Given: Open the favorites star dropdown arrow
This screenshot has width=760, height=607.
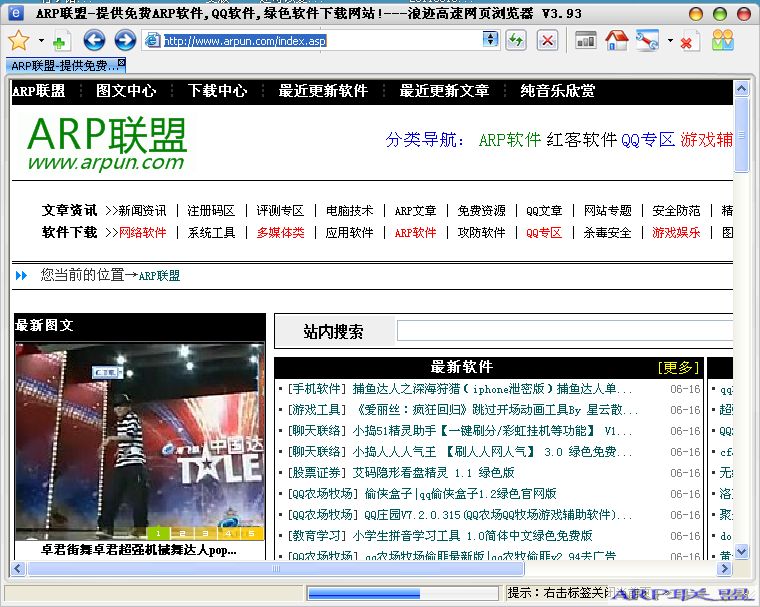Looking at the screenshot, I should coord(41,41).
